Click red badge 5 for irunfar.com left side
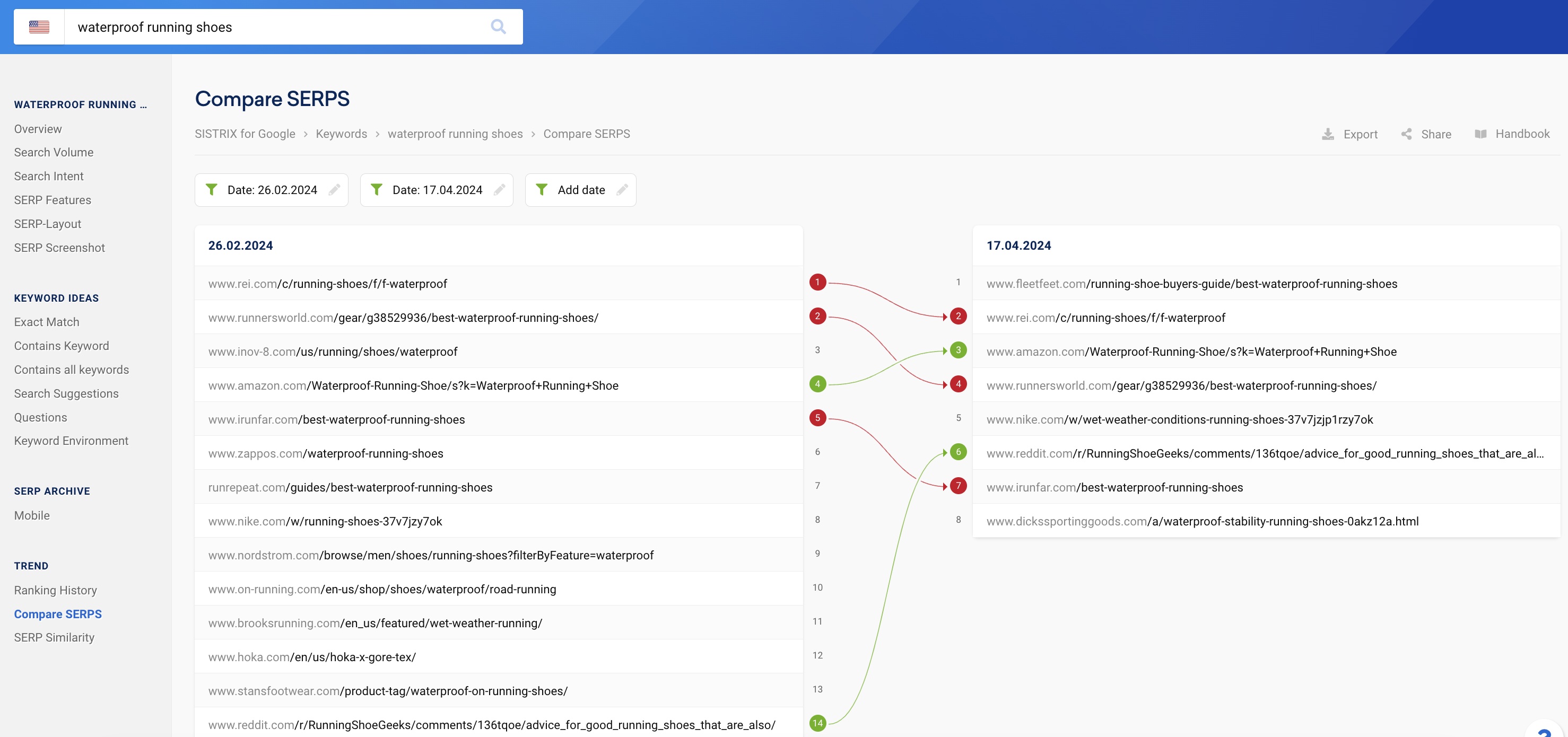The height and width of the screenshot is (737, 1568). click(817, 417)
